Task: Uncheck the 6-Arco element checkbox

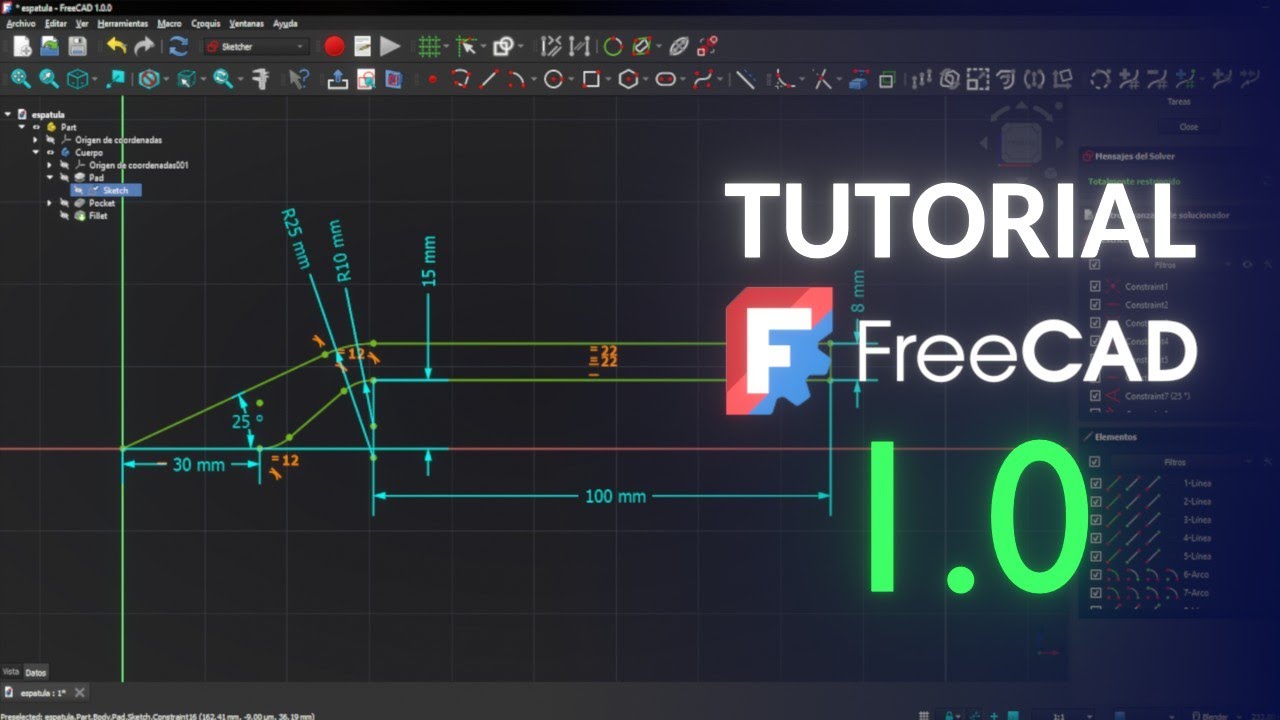Action: click(1096, 575)
